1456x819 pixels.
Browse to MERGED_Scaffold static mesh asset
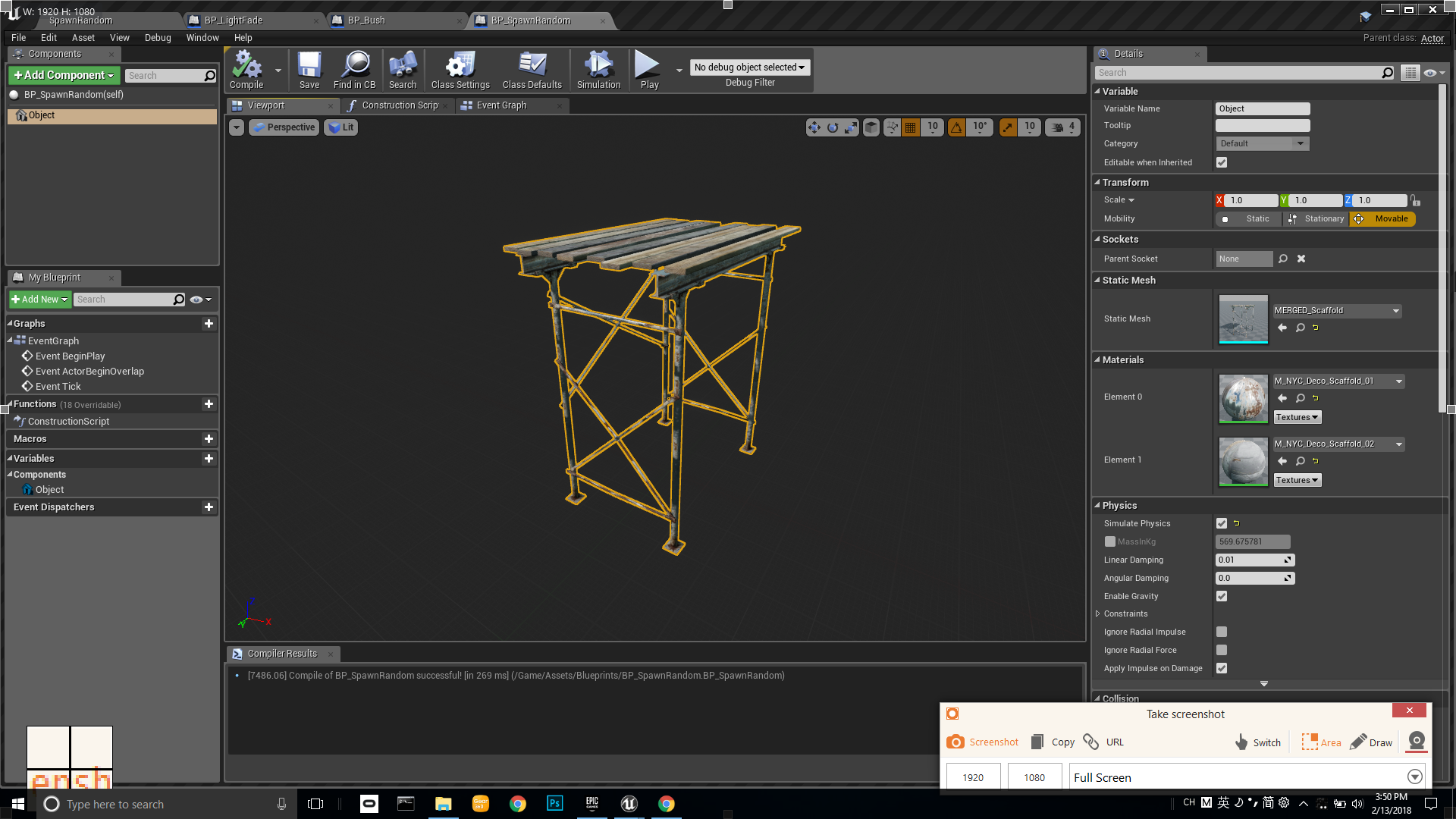point(1301,328)
